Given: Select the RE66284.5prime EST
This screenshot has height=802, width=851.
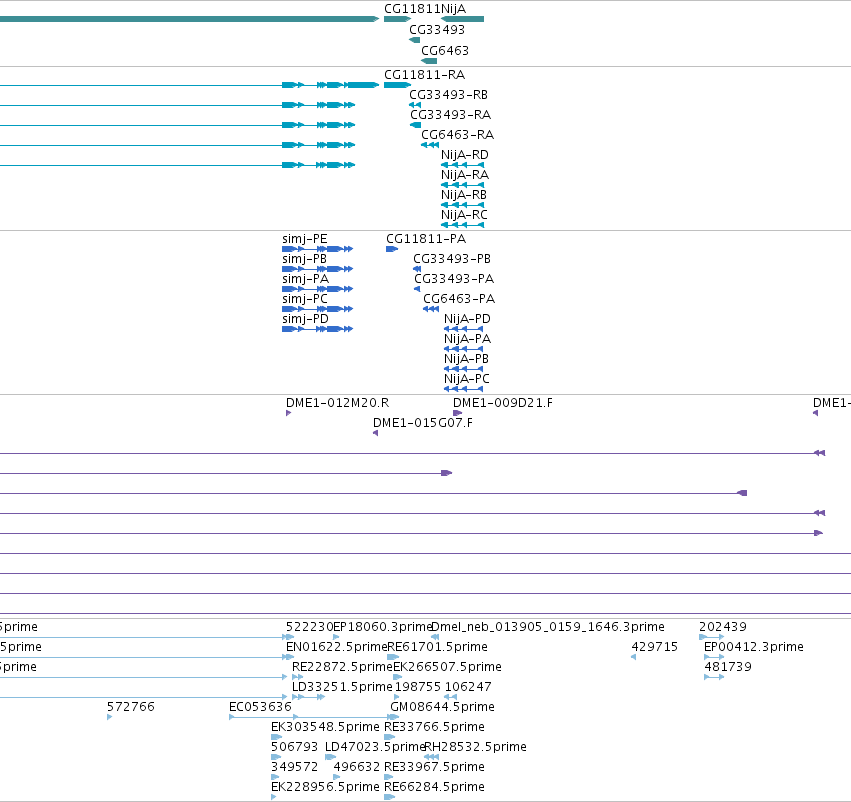Looking at the screenshot, I should tap(390, 797).
